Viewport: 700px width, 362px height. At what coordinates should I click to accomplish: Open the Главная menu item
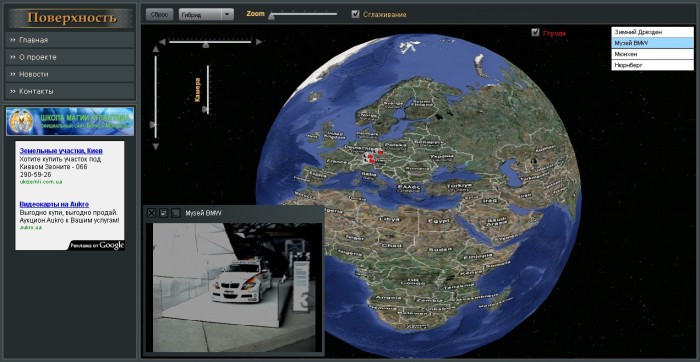(70, 40)
